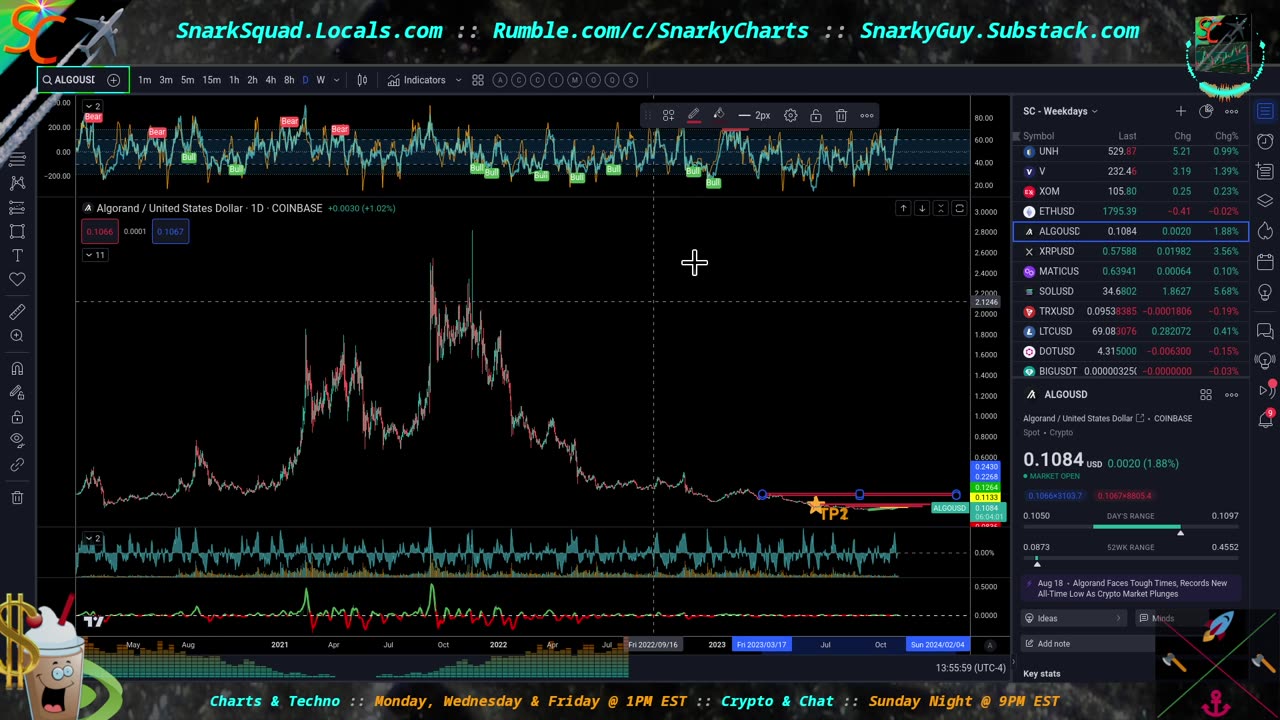
Task: Remove drawings with the left sidebar trash icon
Action: (17, 497)
